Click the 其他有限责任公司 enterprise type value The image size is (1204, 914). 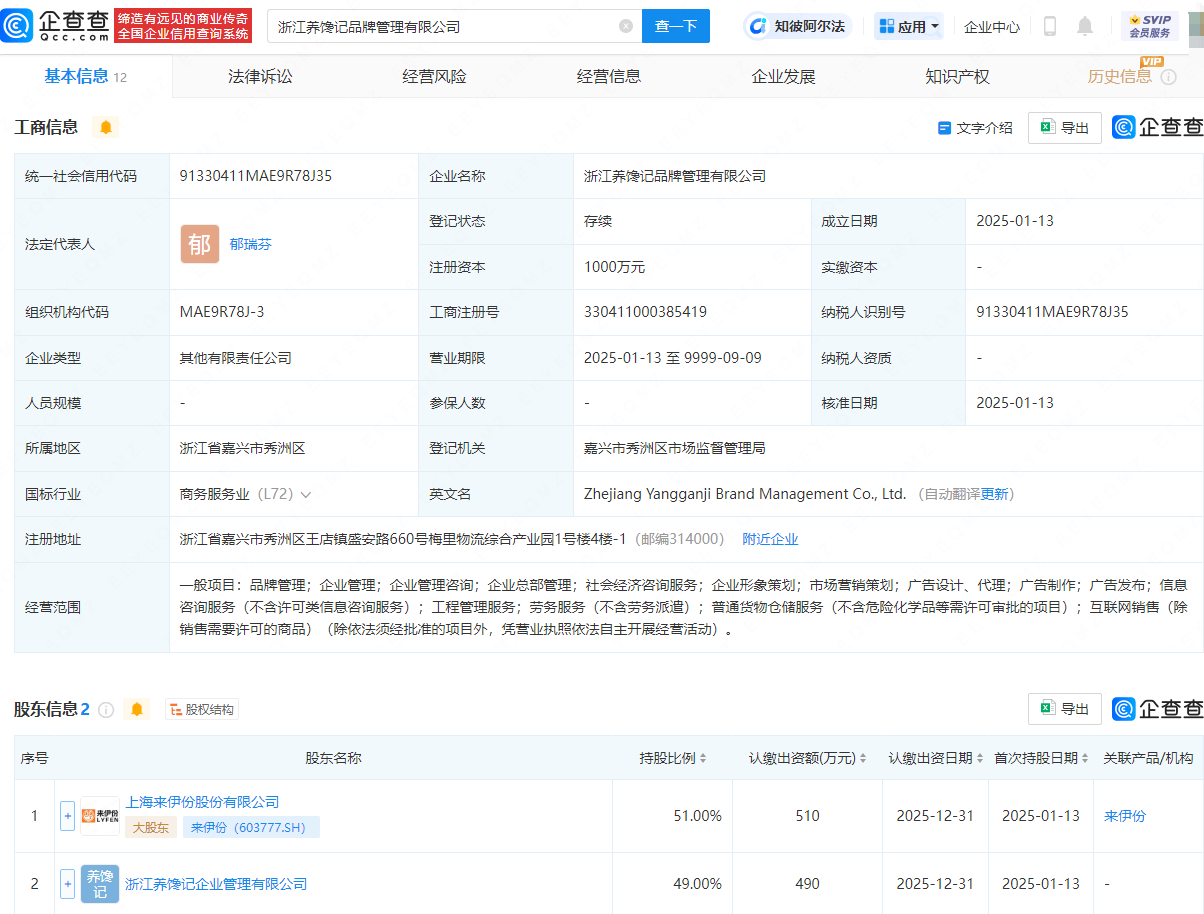236,357
